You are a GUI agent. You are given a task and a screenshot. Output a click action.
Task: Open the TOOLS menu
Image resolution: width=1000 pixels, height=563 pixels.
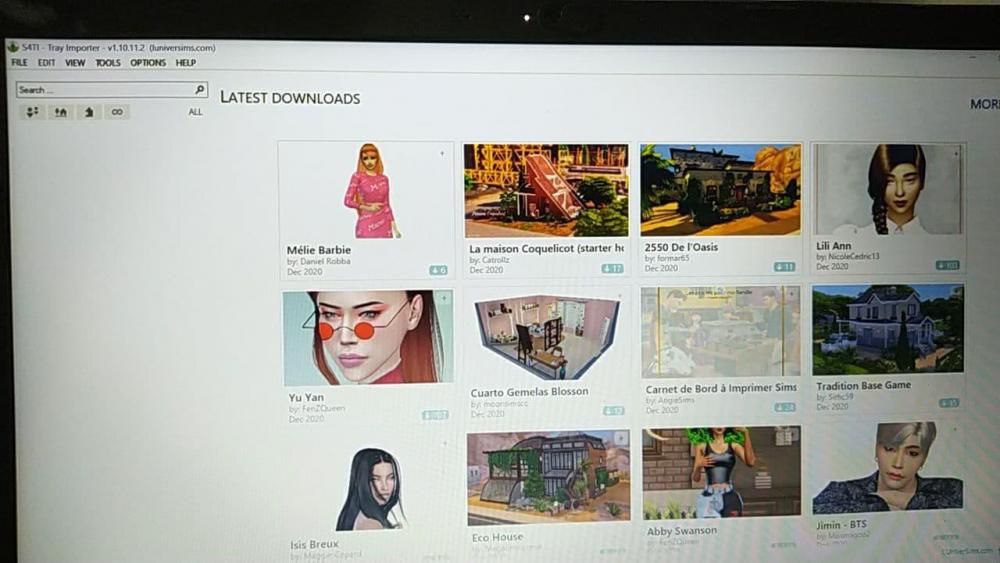point(108,62)
